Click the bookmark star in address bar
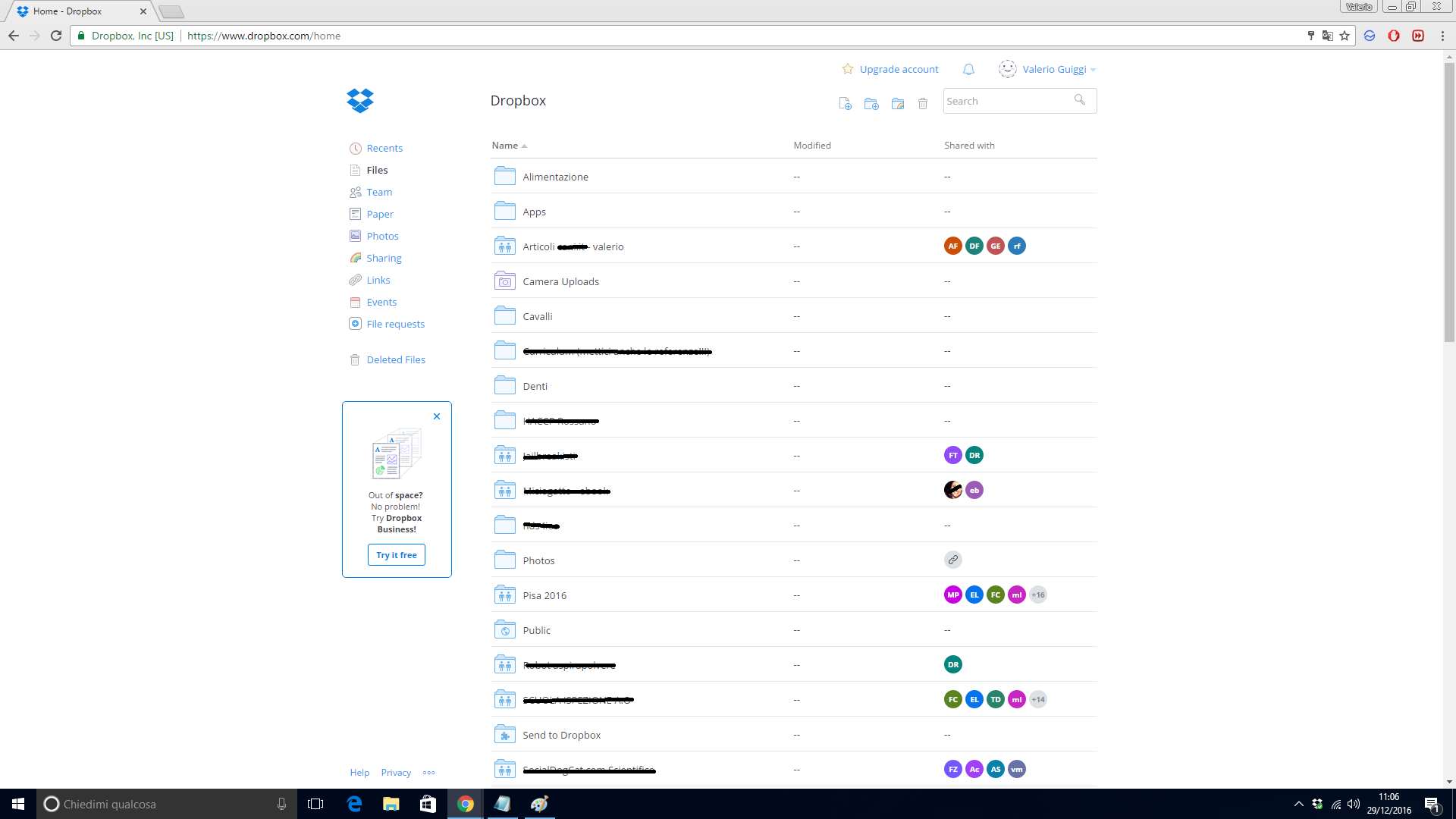 [x=1345, y=36]
